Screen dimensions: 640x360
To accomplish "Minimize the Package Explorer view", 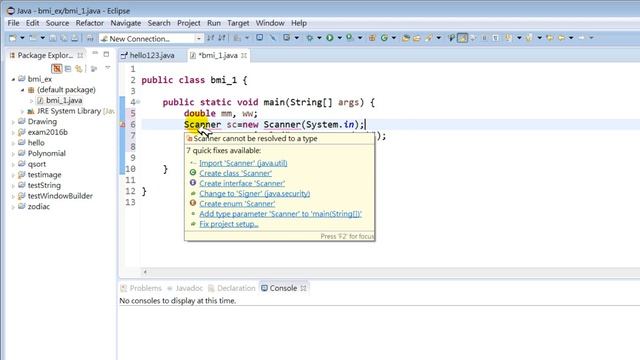I will (95, 54).
